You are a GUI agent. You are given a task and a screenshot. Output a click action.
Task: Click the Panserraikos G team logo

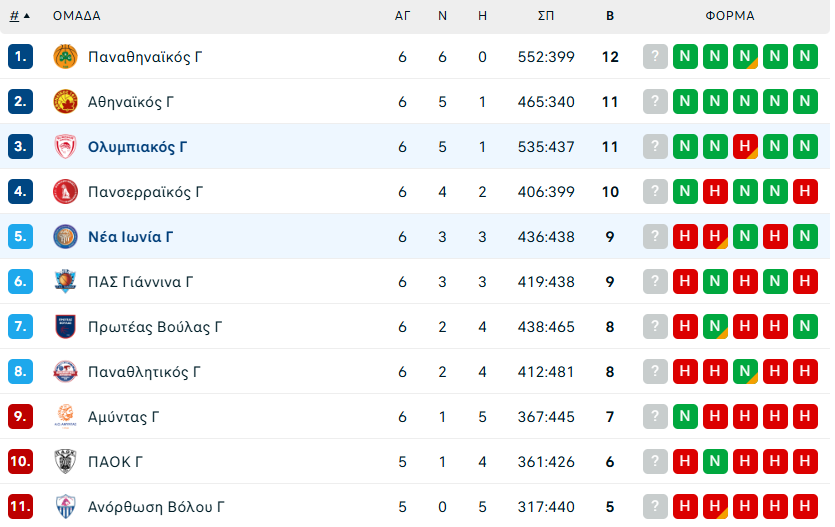(65, 192)
